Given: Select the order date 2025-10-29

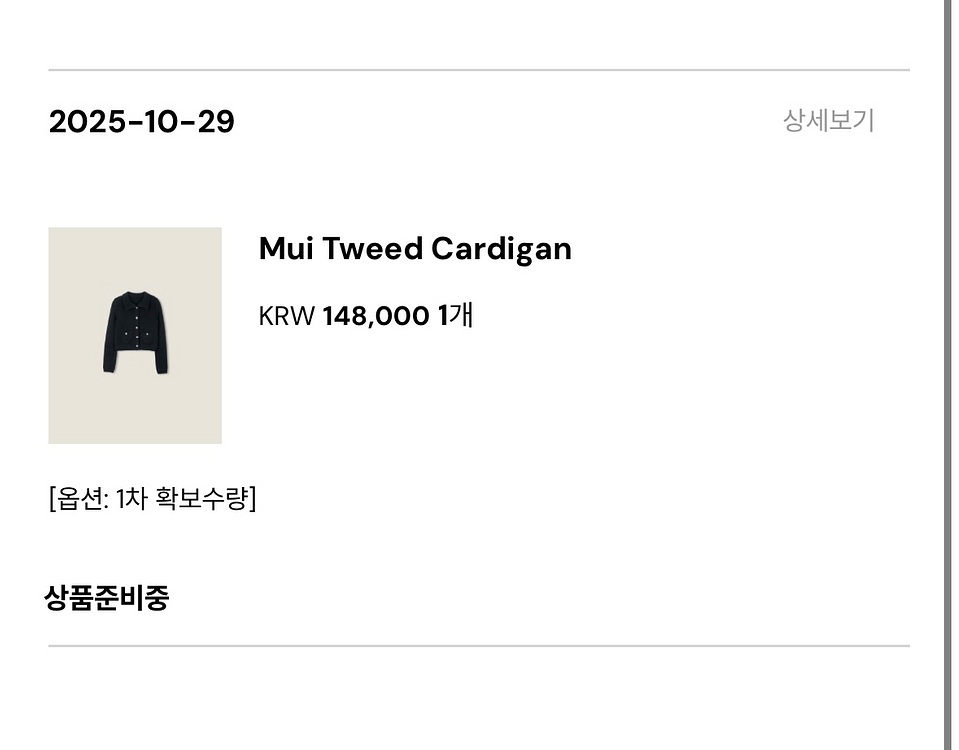Looking at the screenshot, I should coord(142,121).
